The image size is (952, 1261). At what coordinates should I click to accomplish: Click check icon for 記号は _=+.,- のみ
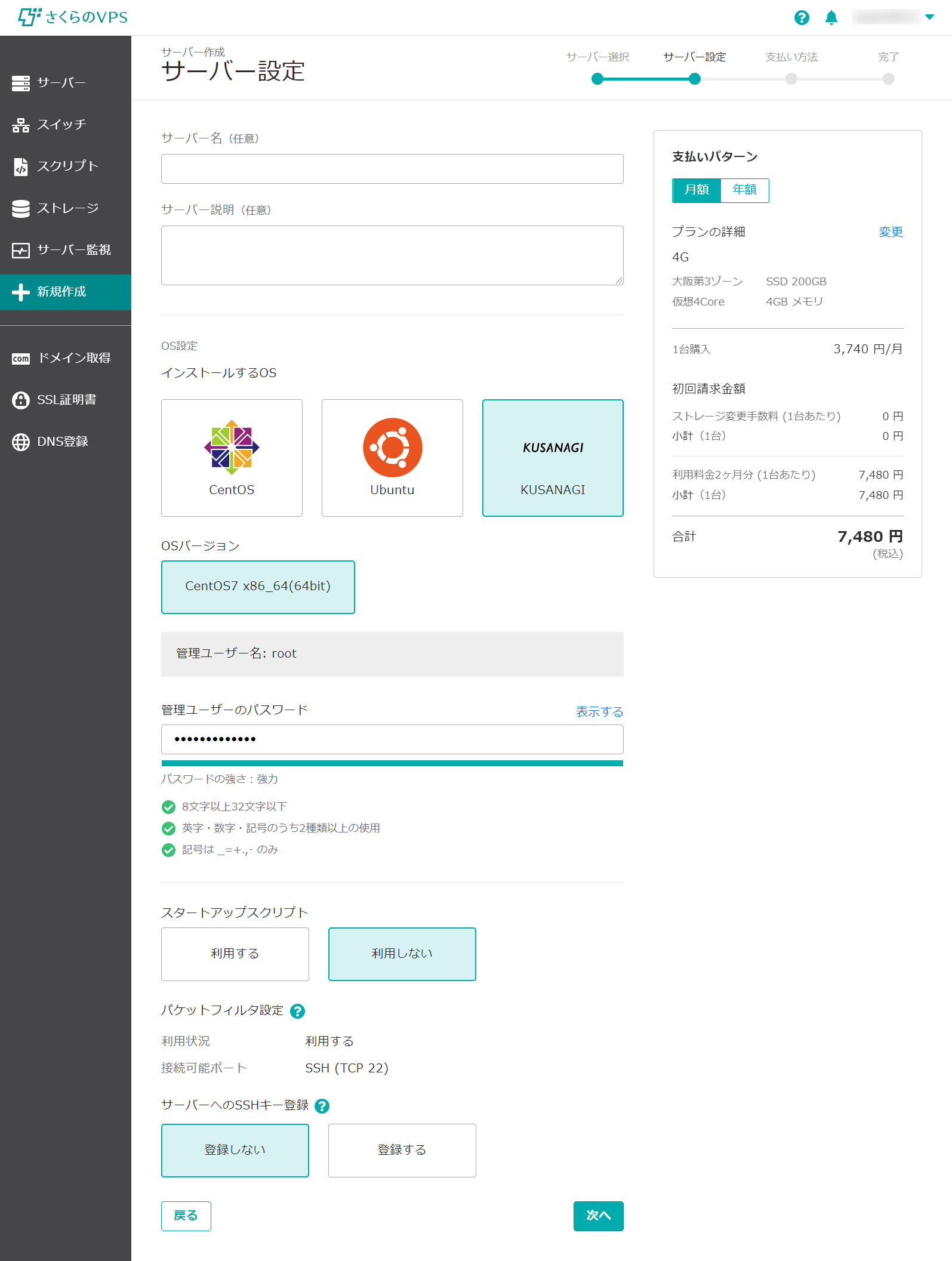(168, 850)
